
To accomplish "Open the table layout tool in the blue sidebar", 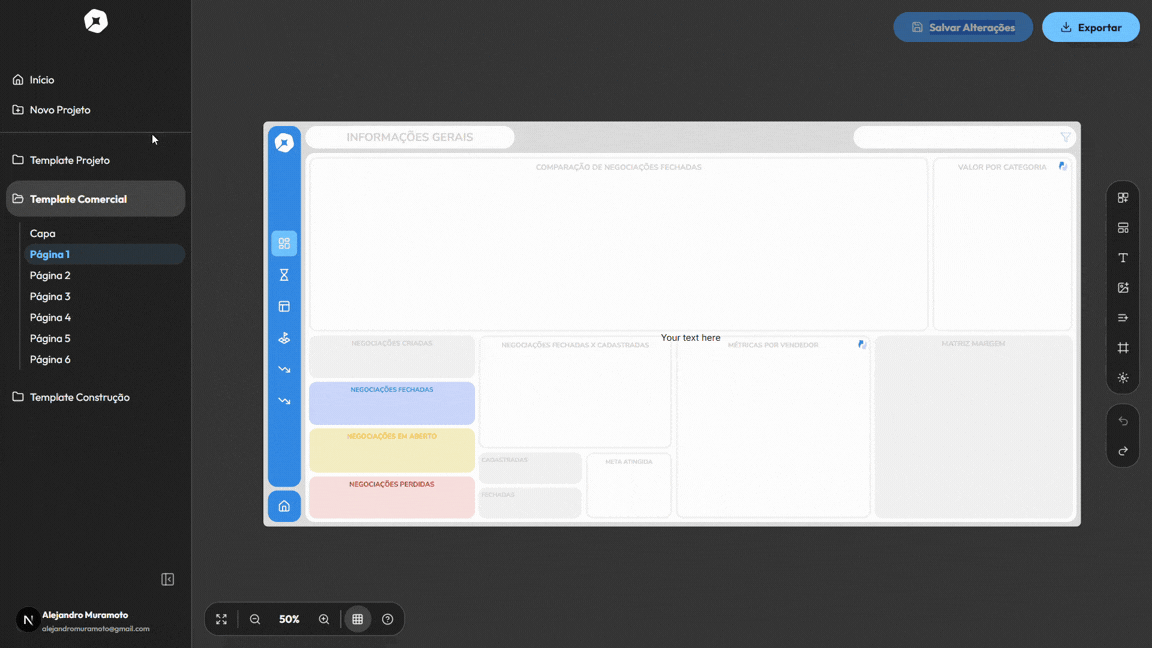I will pyautogui.click(x=284, y=306).
